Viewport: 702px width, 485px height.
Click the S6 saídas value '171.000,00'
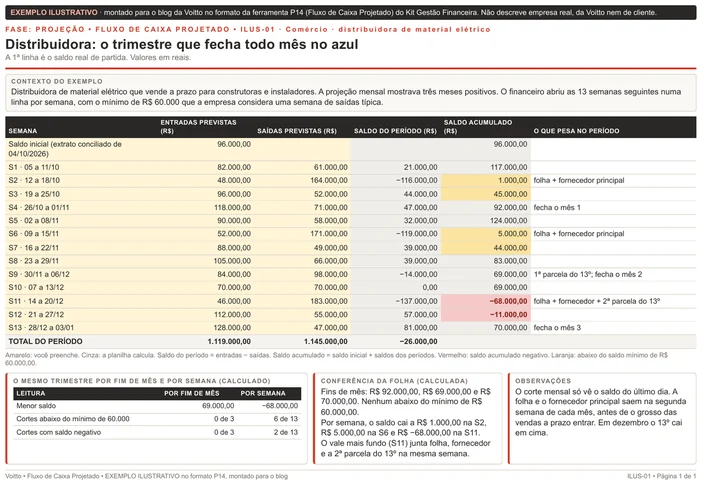click(x=329, y=234)
